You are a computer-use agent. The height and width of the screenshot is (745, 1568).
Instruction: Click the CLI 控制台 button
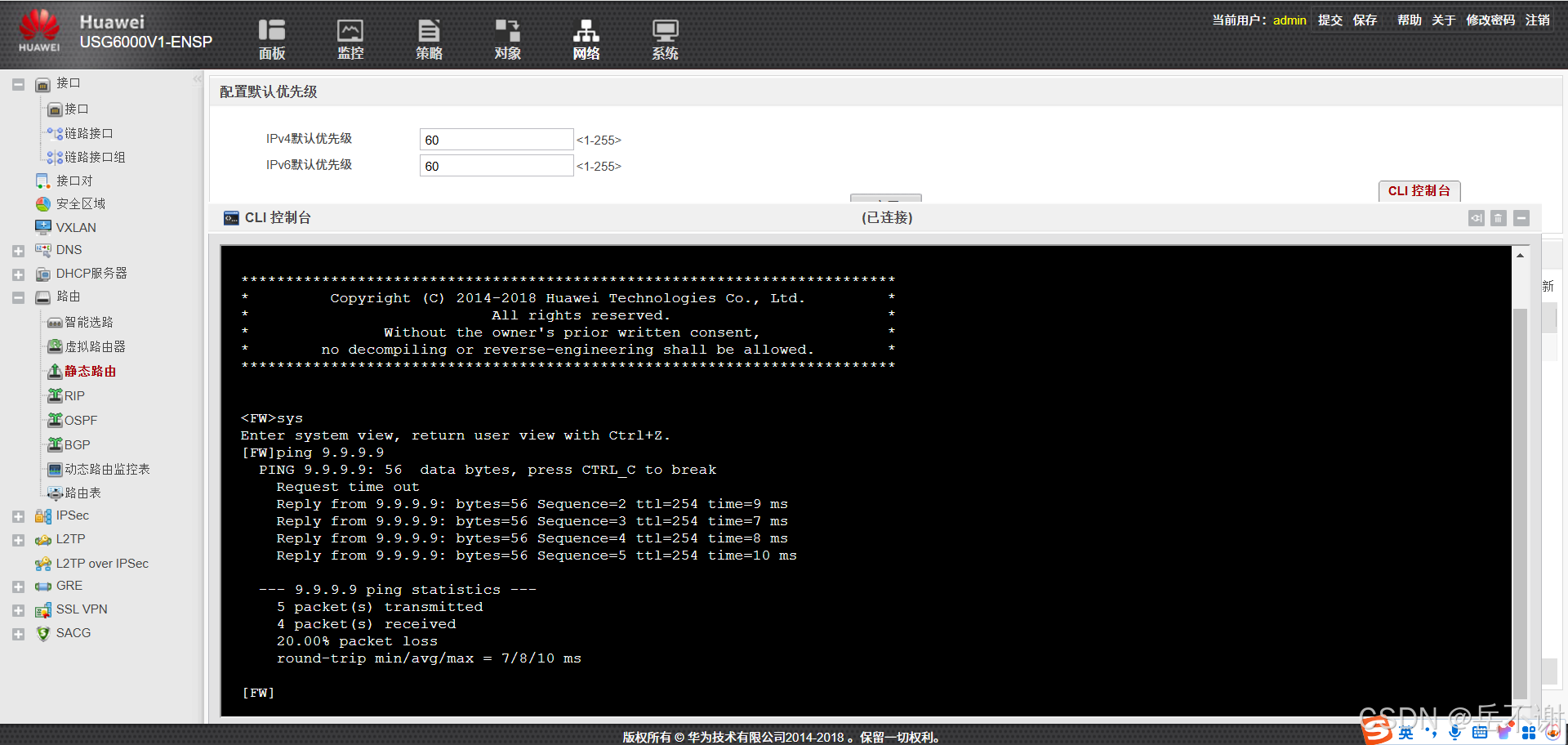[x=1419, y=190]
